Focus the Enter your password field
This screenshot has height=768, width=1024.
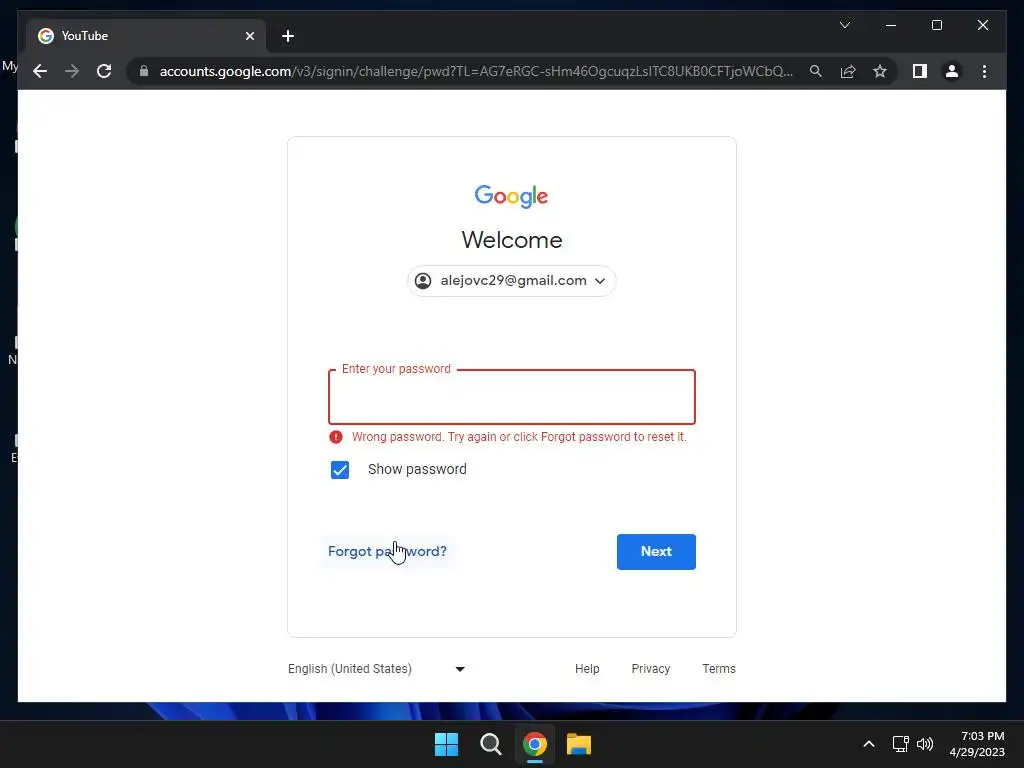(511, 397)
